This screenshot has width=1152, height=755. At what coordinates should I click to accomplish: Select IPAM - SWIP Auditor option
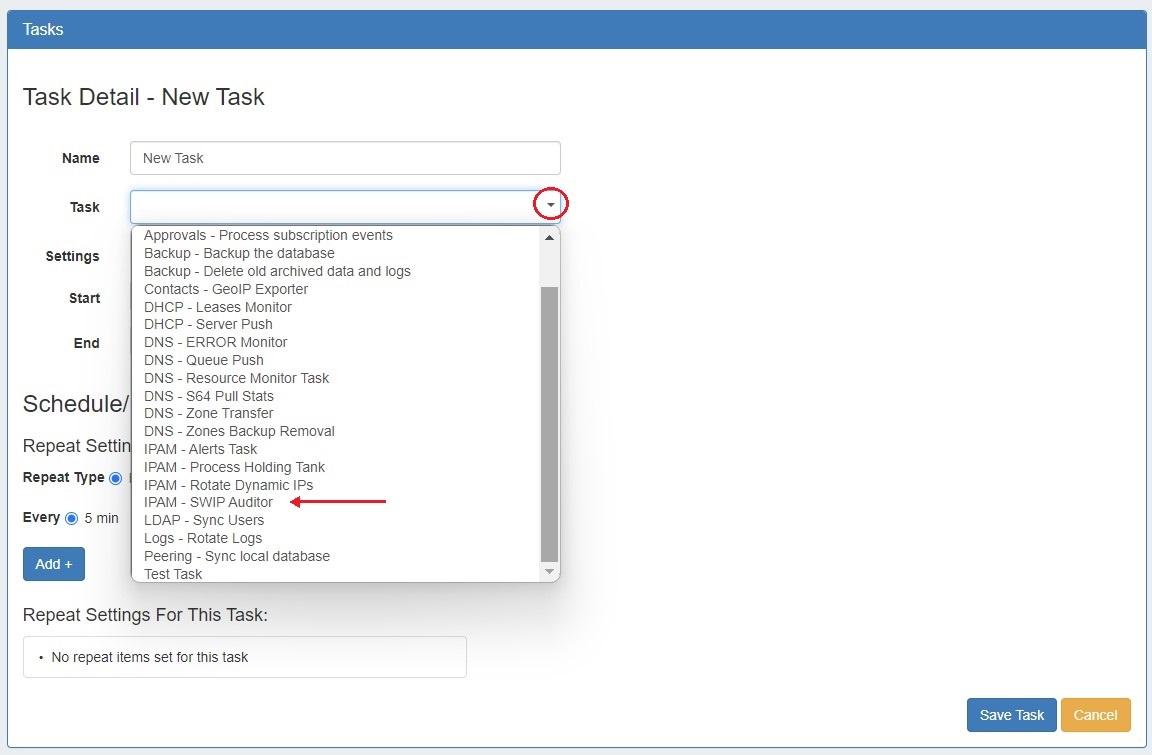pyautogui.click(x=208, y=502)
